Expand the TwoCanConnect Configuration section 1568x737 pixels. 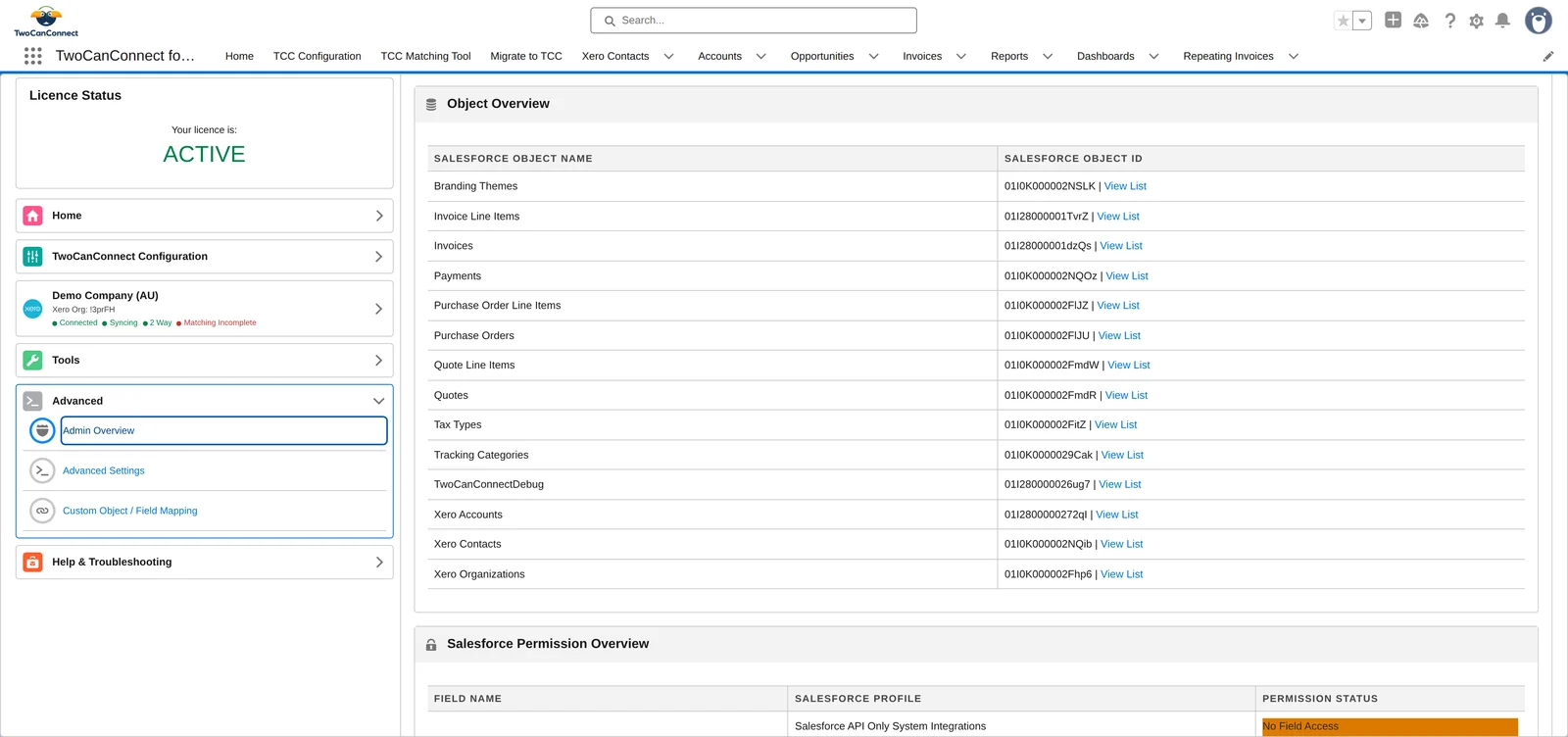coord(379,257)
